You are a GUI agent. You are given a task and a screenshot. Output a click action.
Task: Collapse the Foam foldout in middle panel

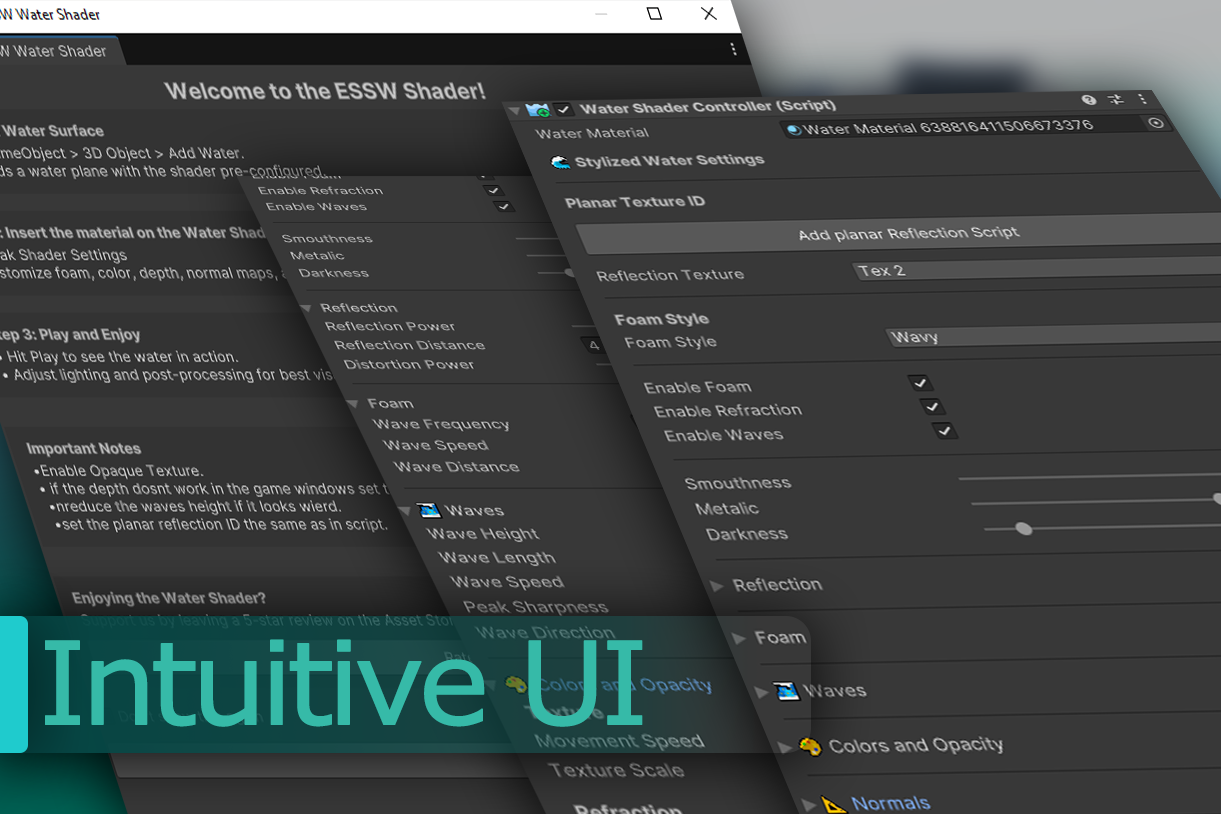[x=352, y=404]
